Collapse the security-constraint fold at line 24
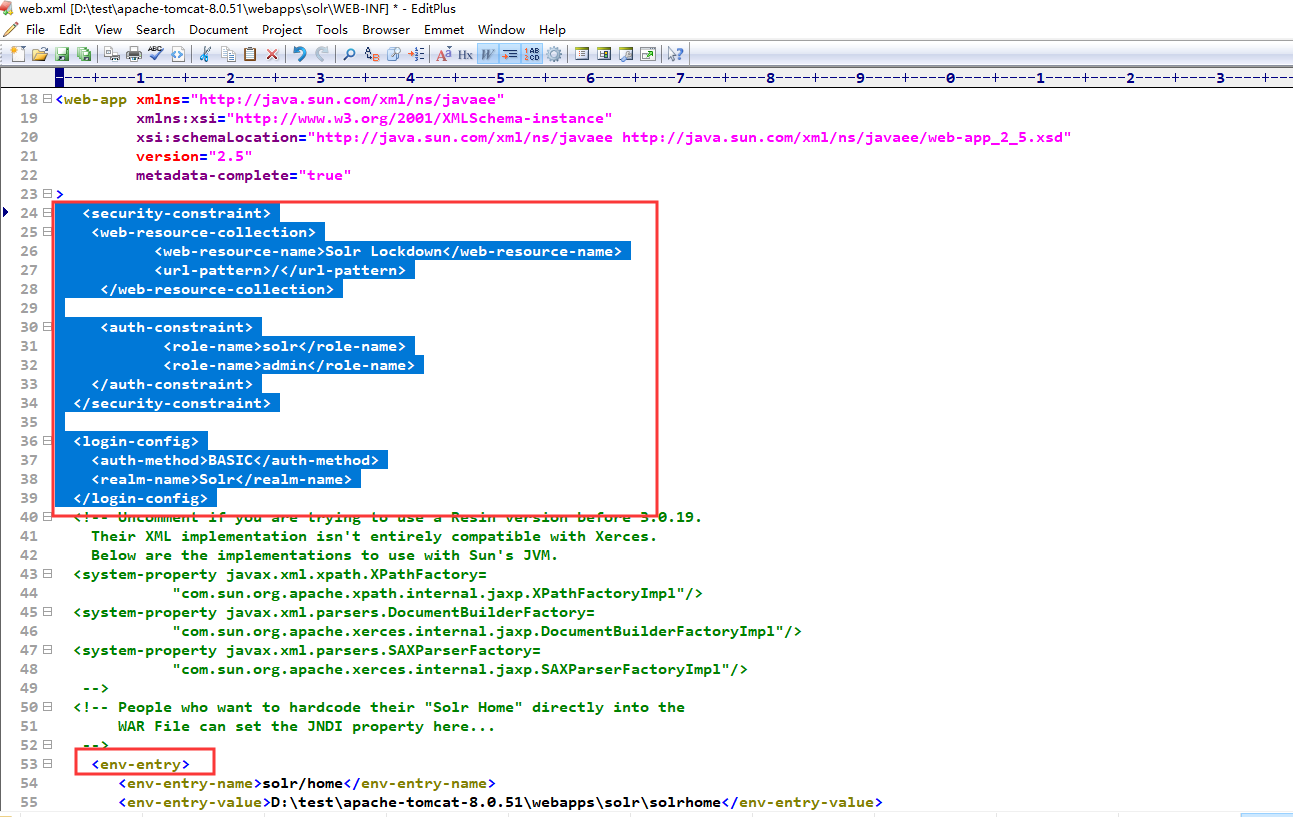The image size is (1293, 817). point(48,213)
